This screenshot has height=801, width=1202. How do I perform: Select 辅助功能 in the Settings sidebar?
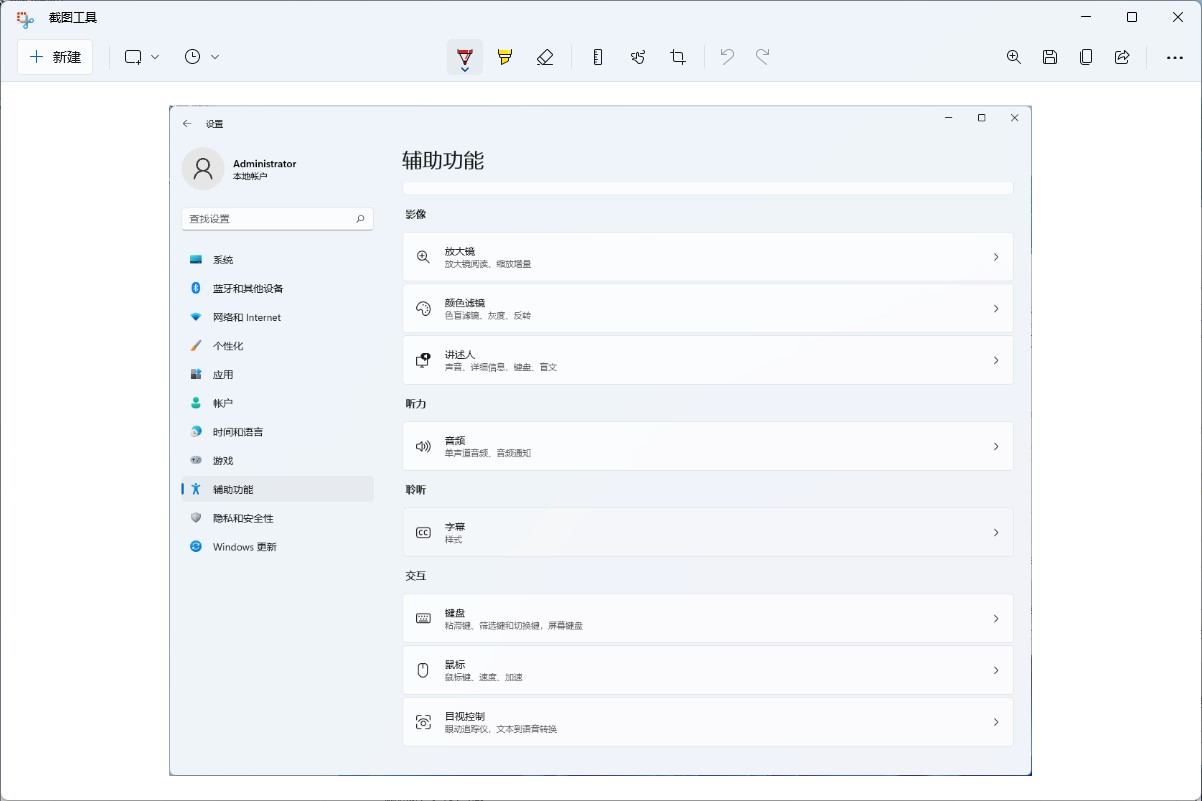point(234,489)
